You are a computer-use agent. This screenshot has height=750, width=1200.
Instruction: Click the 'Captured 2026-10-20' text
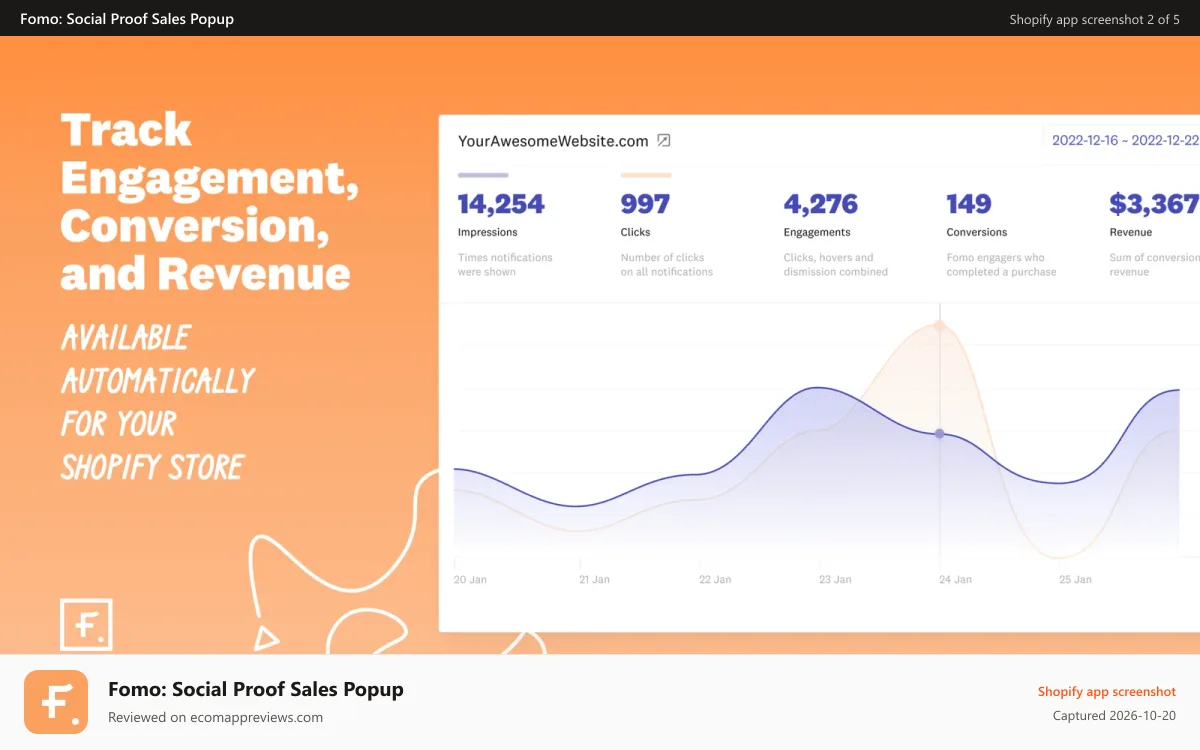(x=1114, y=716)
